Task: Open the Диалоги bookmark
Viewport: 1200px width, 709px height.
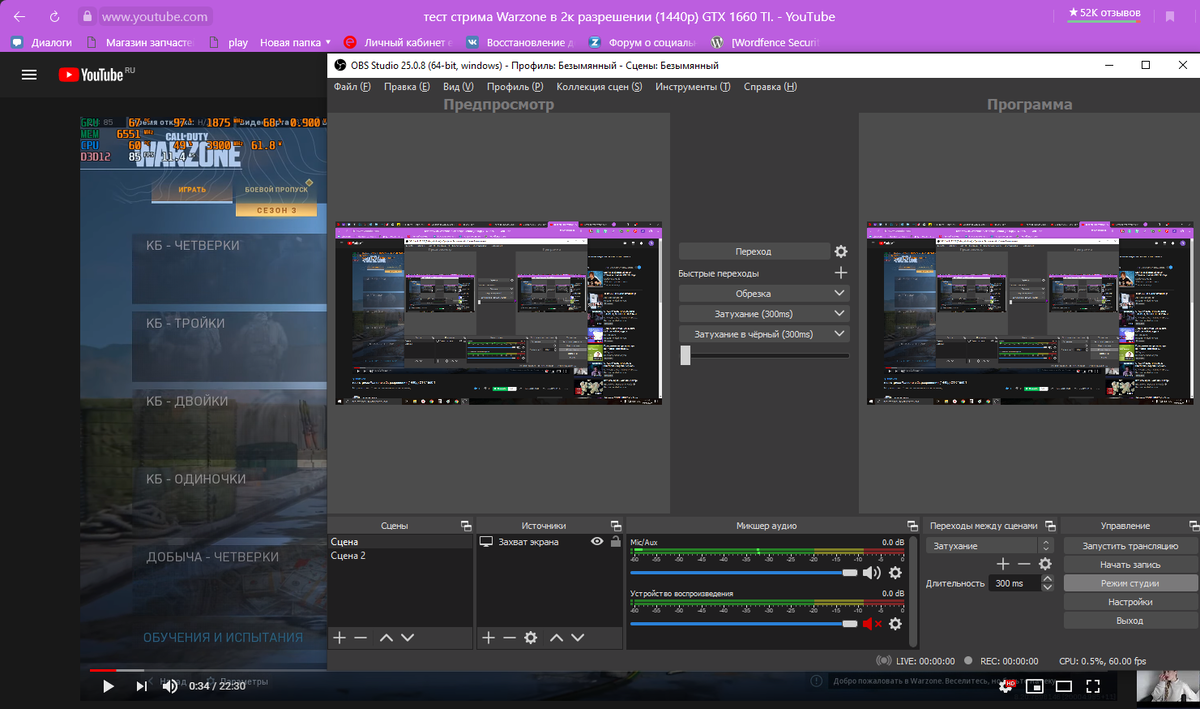Action: pyautogui.click(x=43, y=43)
